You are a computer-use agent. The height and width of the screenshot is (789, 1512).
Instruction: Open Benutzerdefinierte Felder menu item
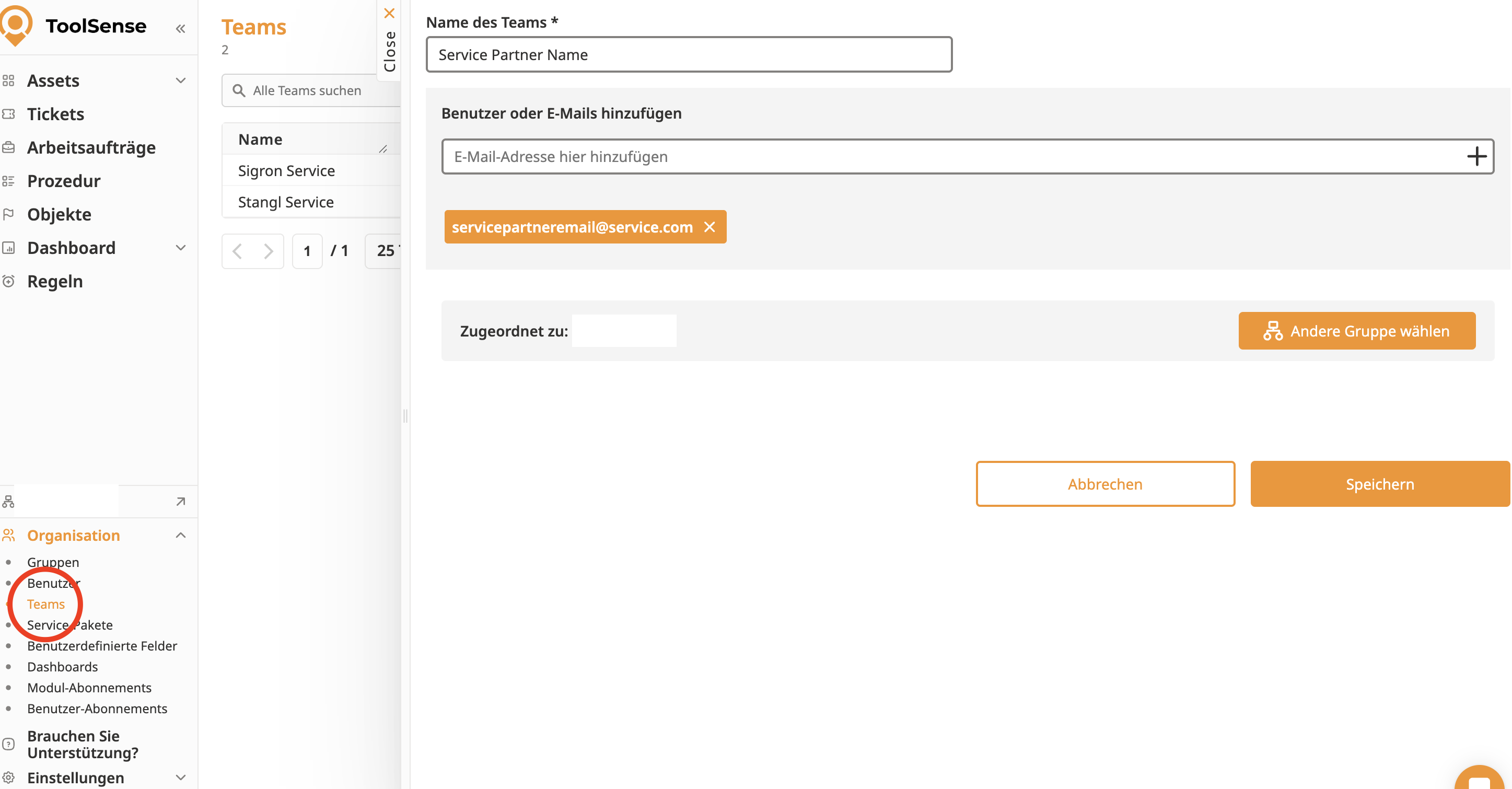point(101,645)
